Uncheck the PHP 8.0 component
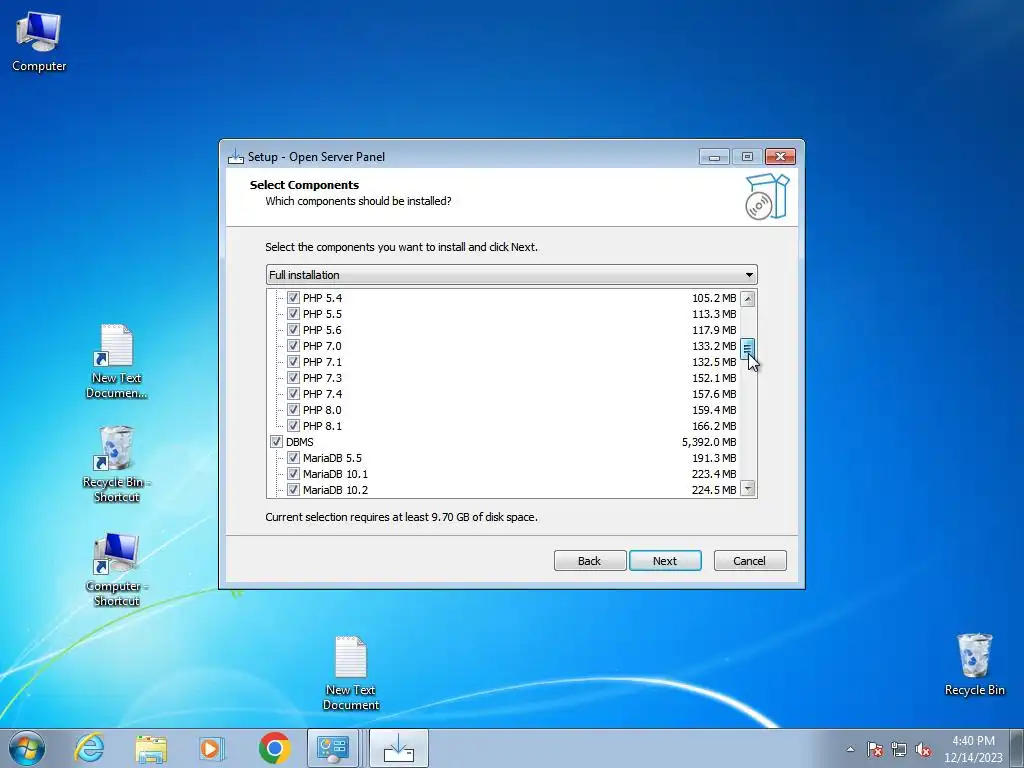This screenshot has height=768, width=1024. [293, 409]
